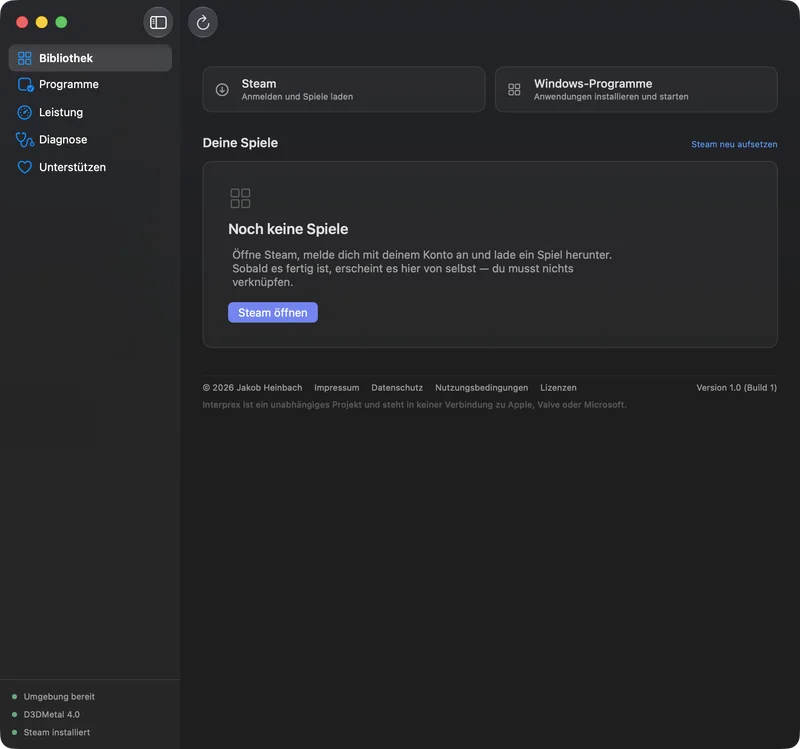Click the green dot beside Steam installiert
The width and height of the screenshot is (800, 749).
click(x=14, y=732)
